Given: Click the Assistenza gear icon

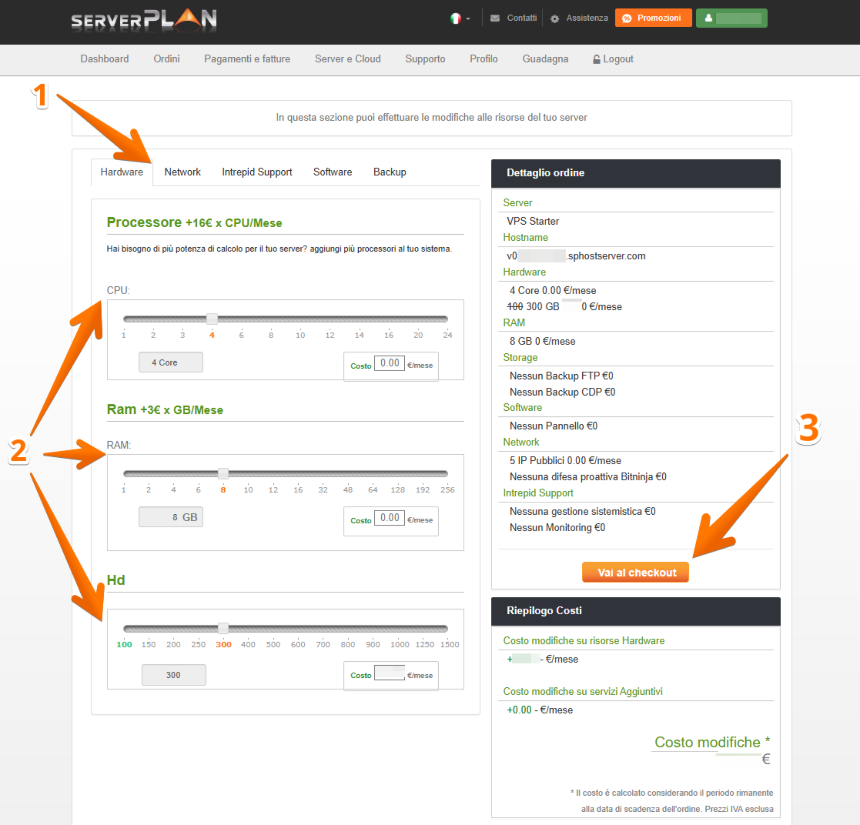Looking at the screenshot, I should [x=555, y=18].
